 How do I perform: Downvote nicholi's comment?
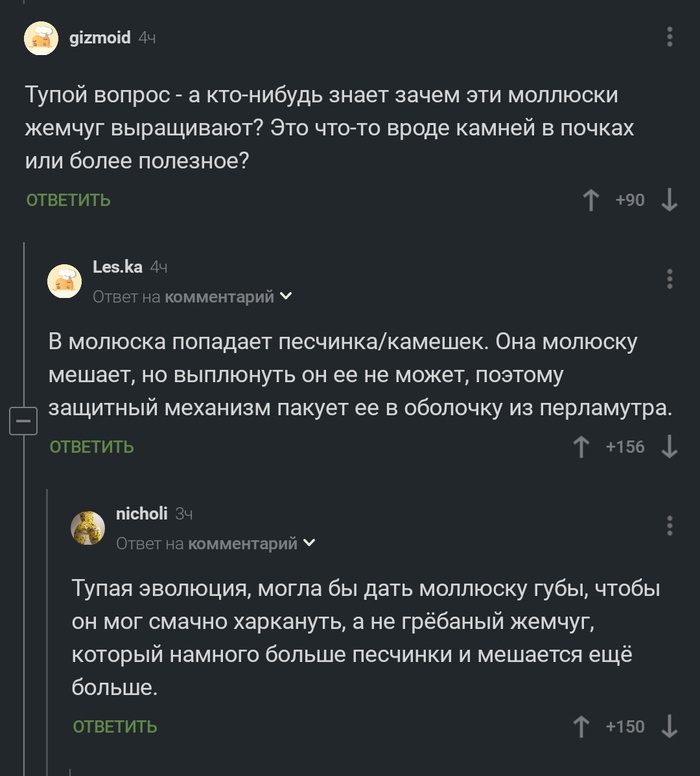click(669, 727)
